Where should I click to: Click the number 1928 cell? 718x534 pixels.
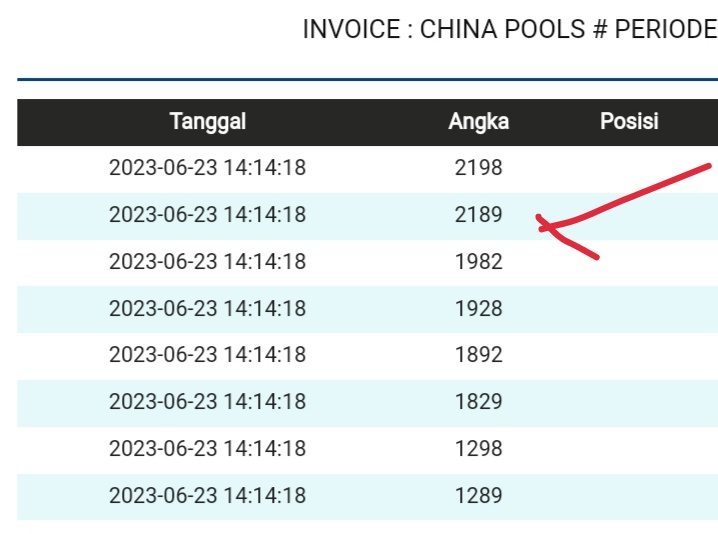(x=478, y=309)
